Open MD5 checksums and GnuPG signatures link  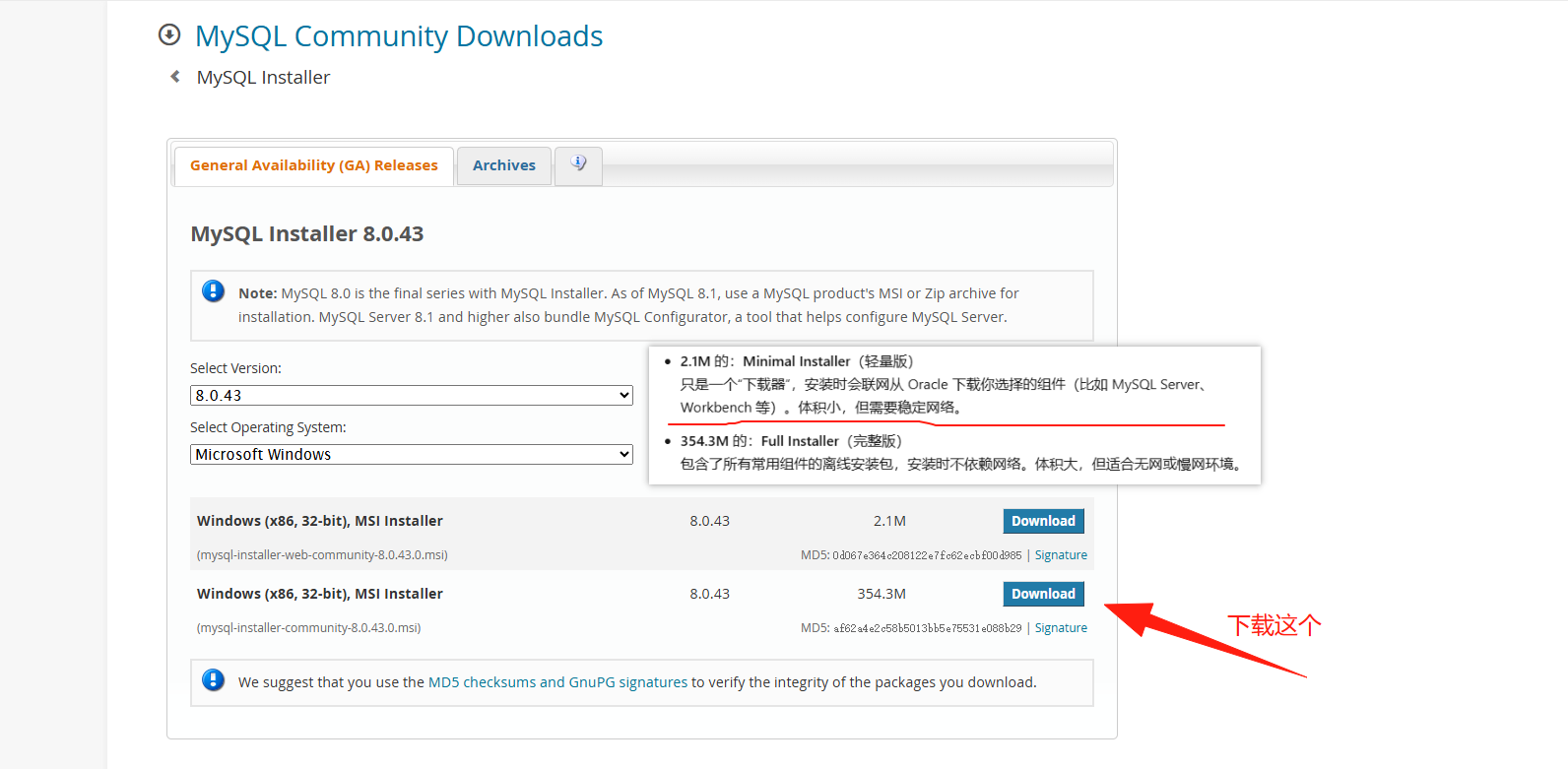(557, 682)
